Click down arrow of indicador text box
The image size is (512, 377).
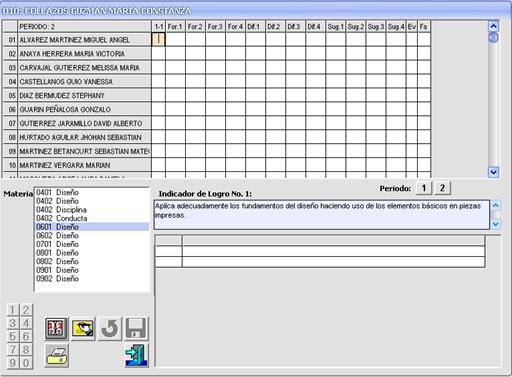pos(496,224)
